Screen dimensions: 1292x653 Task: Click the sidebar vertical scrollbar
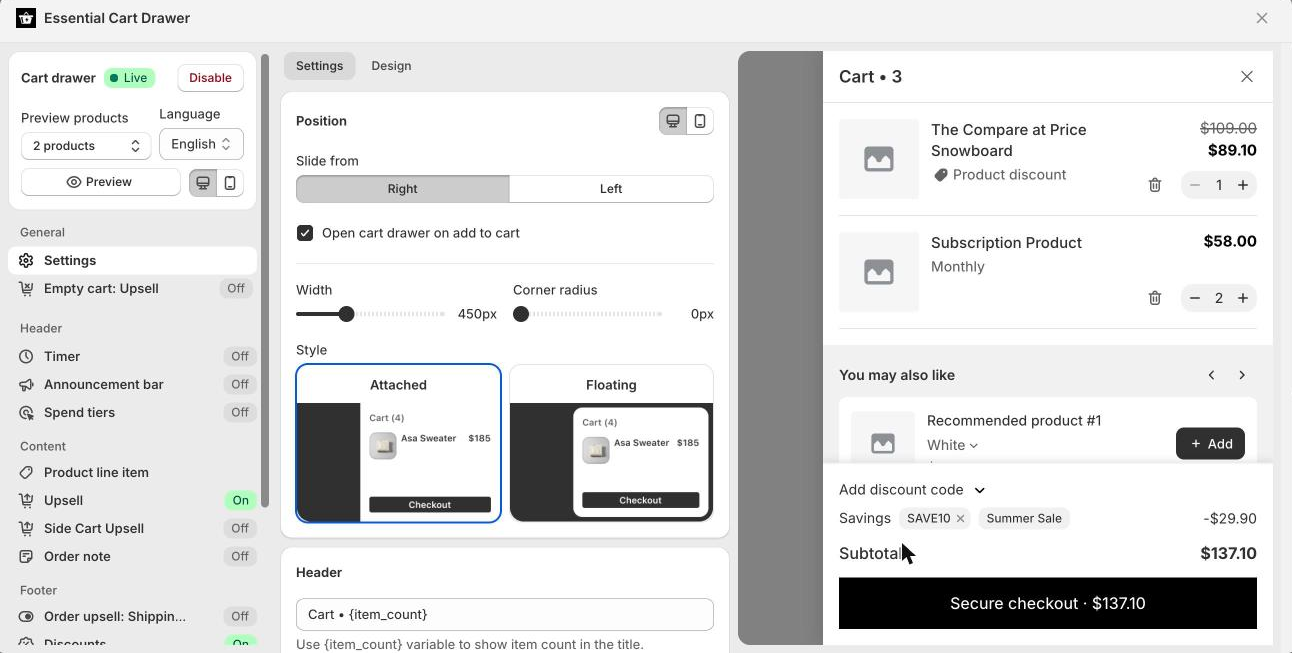coord(265,280)
